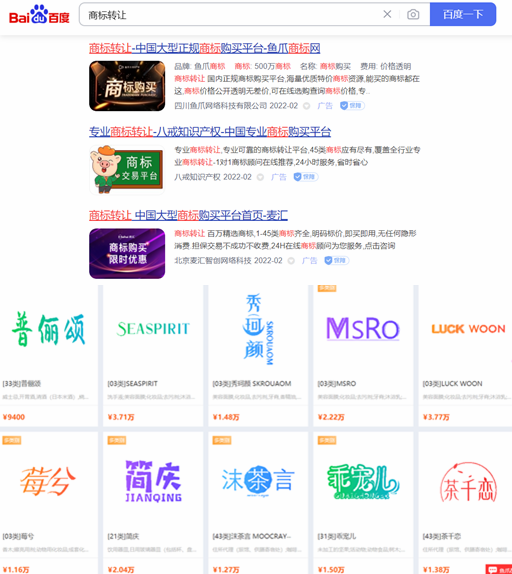
Task: Click the 保障 shield badge under 麦汇 result
Action: click(337, 261)
